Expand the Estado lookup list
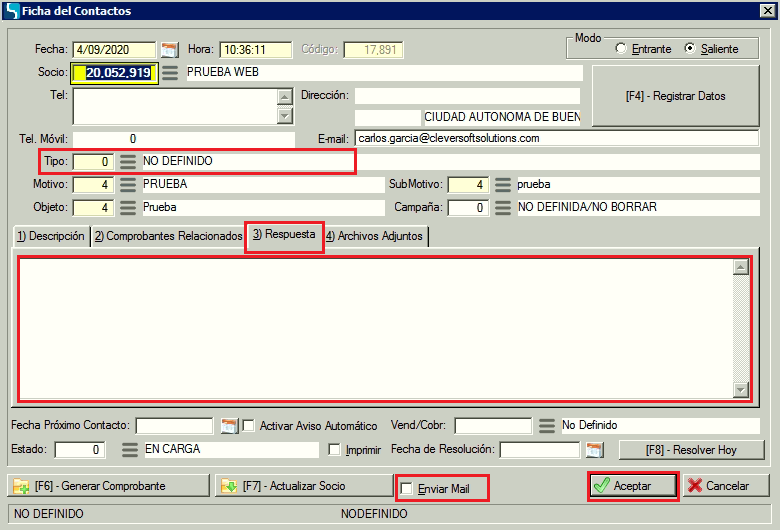The width and height of the screenshot is (780, 530). (x=128, y=450)
